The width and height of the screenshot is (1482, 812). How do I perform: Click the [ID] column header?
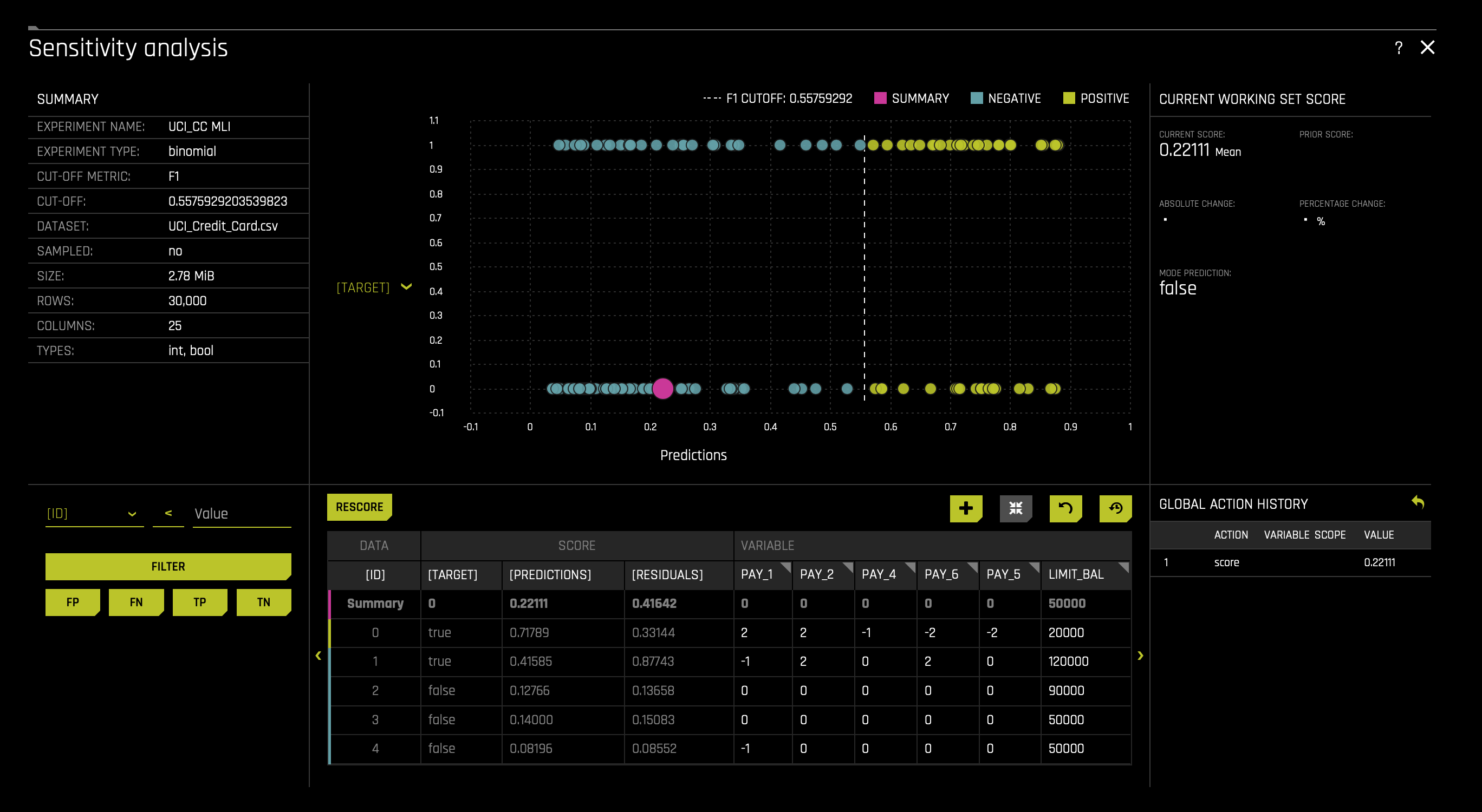click(375, 574)
